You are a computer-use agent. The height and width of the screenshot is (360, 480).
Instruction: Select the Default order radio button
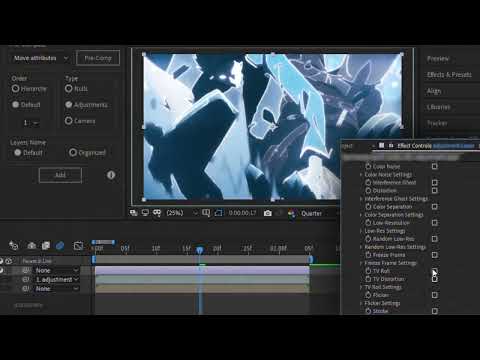[15, 105]
